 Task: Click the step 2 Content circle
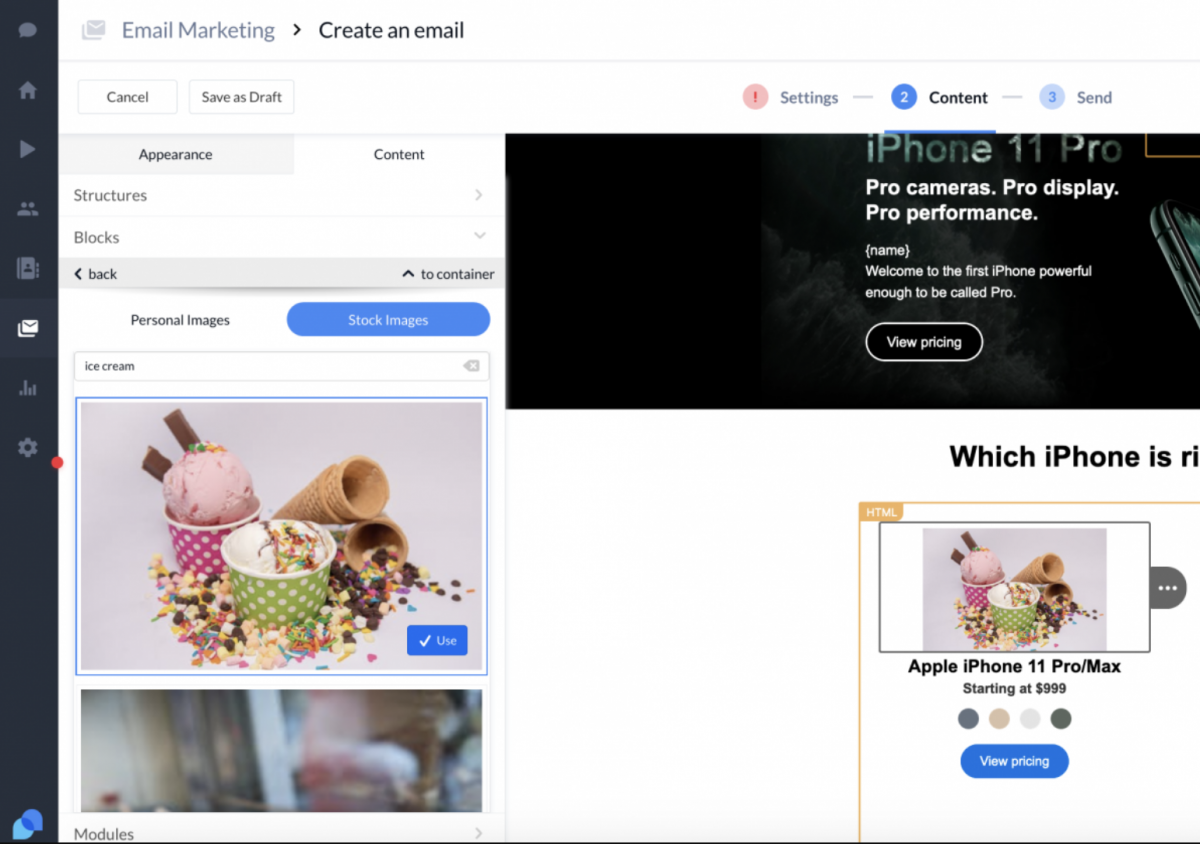(x=903, y=97)
